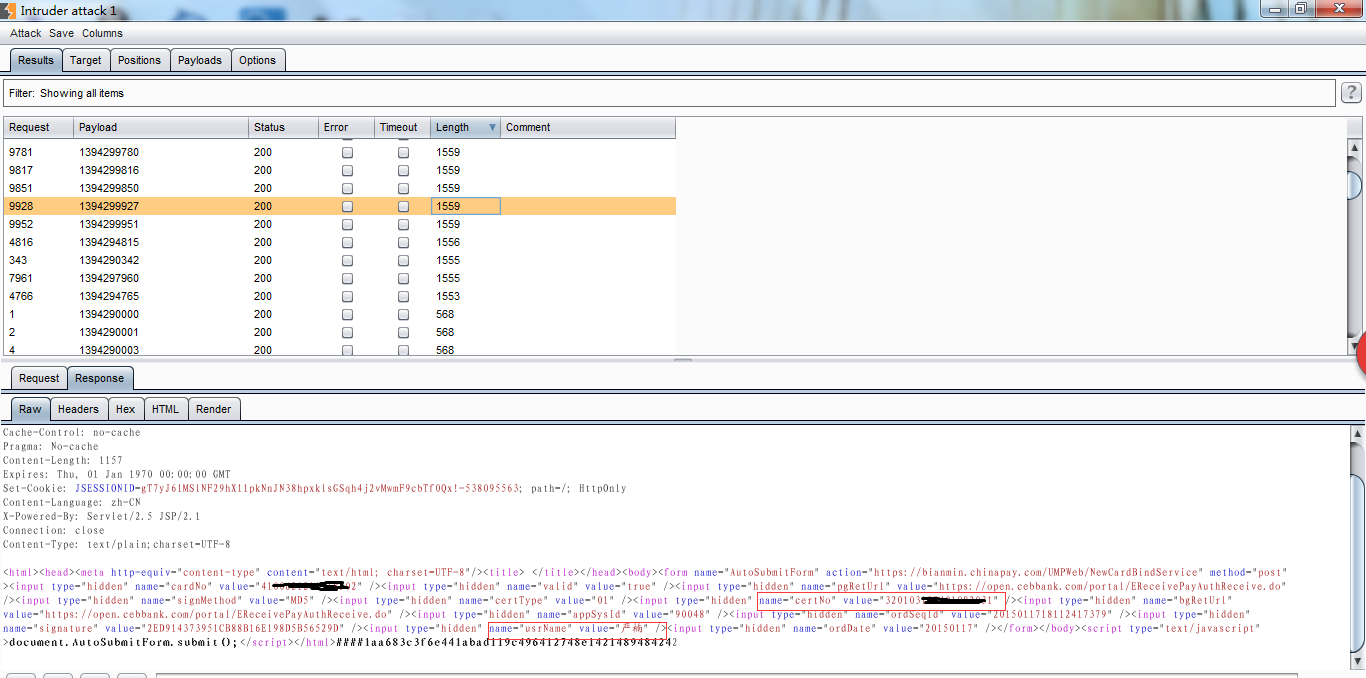
Task: Sort by Status column header
Action: pos(283,127)
